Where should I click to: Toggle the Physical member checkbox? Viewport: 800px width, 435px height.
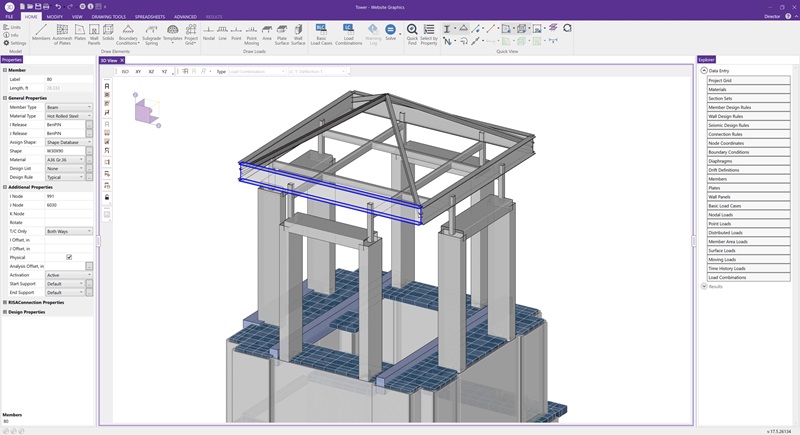[x=69, y=257]
